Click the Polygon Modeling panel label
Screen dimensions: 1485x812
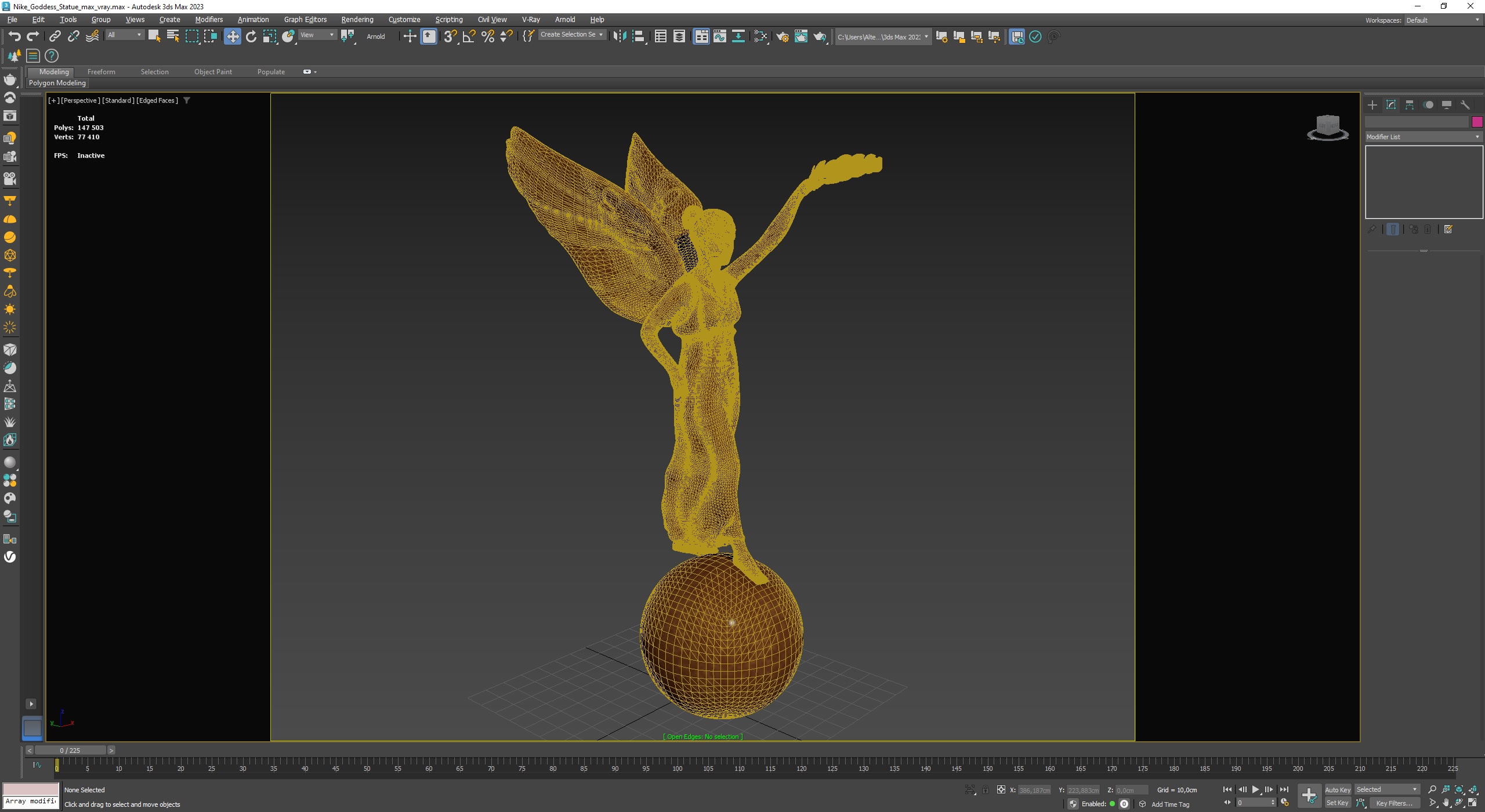[57, 83]
